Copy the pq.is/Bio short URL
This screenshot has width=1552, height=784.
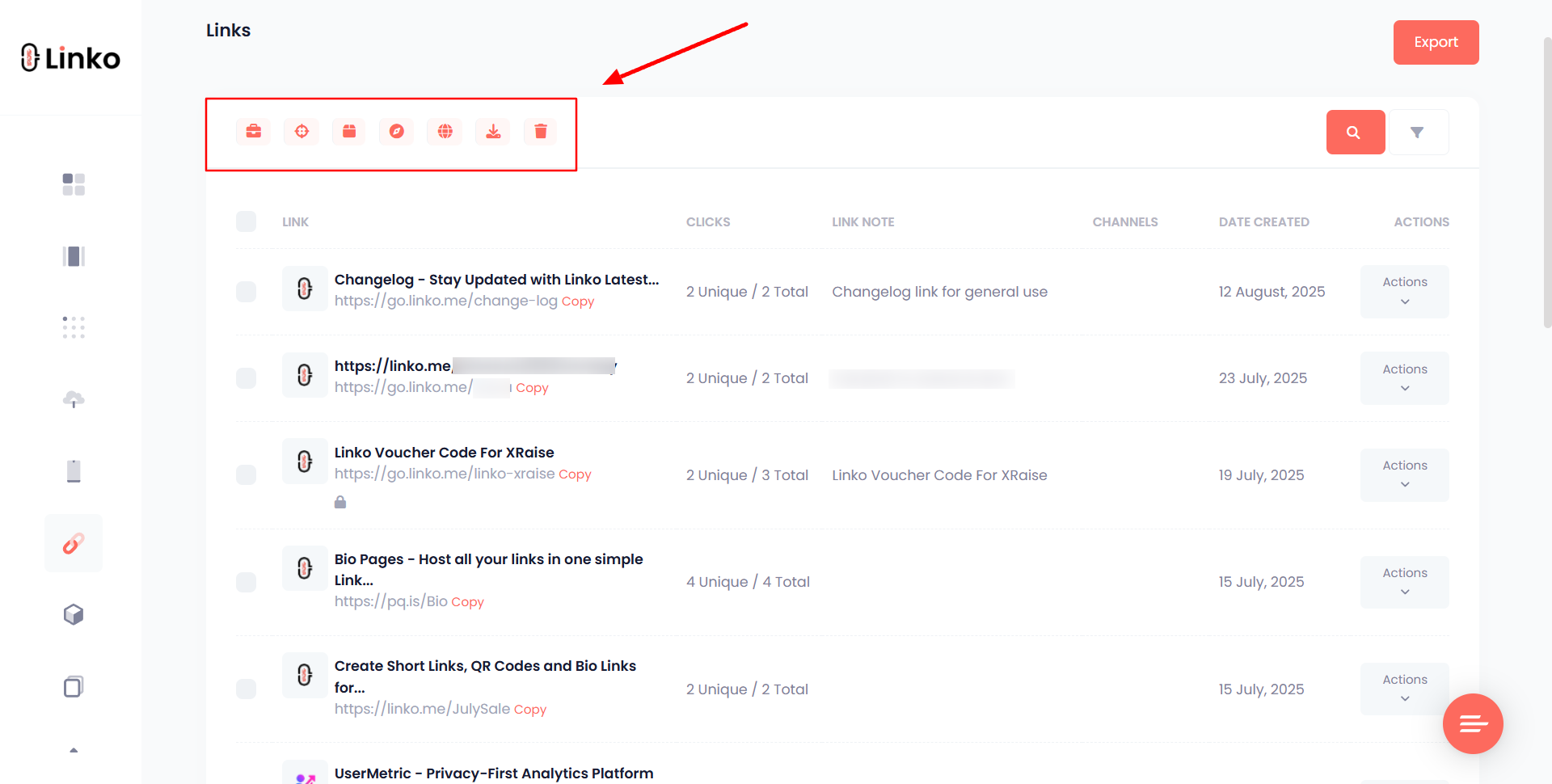tap(467, 602)
